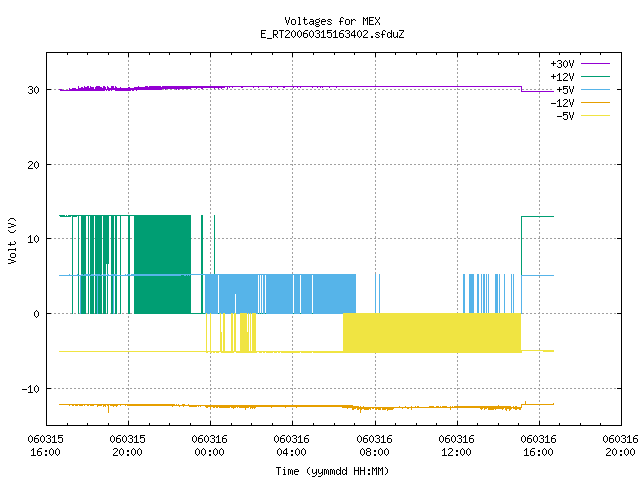
Task: Click the 060315 20:00 time tick label
Action: point(127,445)
